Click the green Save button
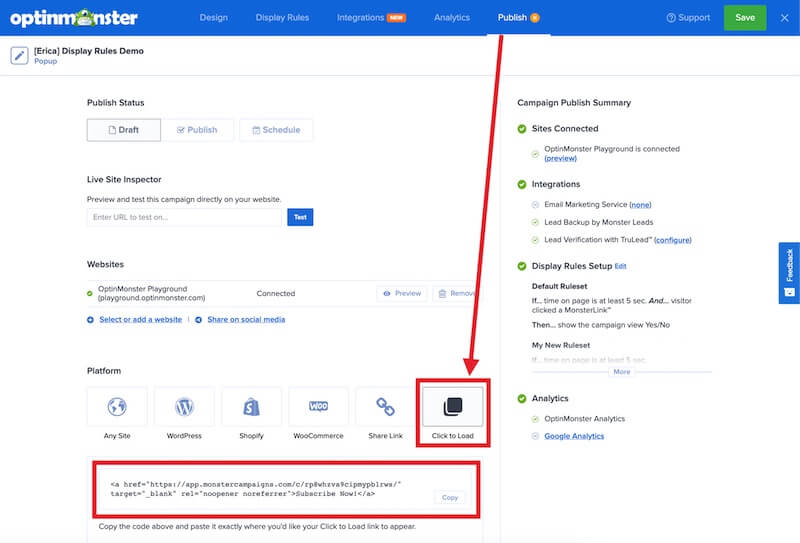The image size is (800, 543). [x=744, y=18]
